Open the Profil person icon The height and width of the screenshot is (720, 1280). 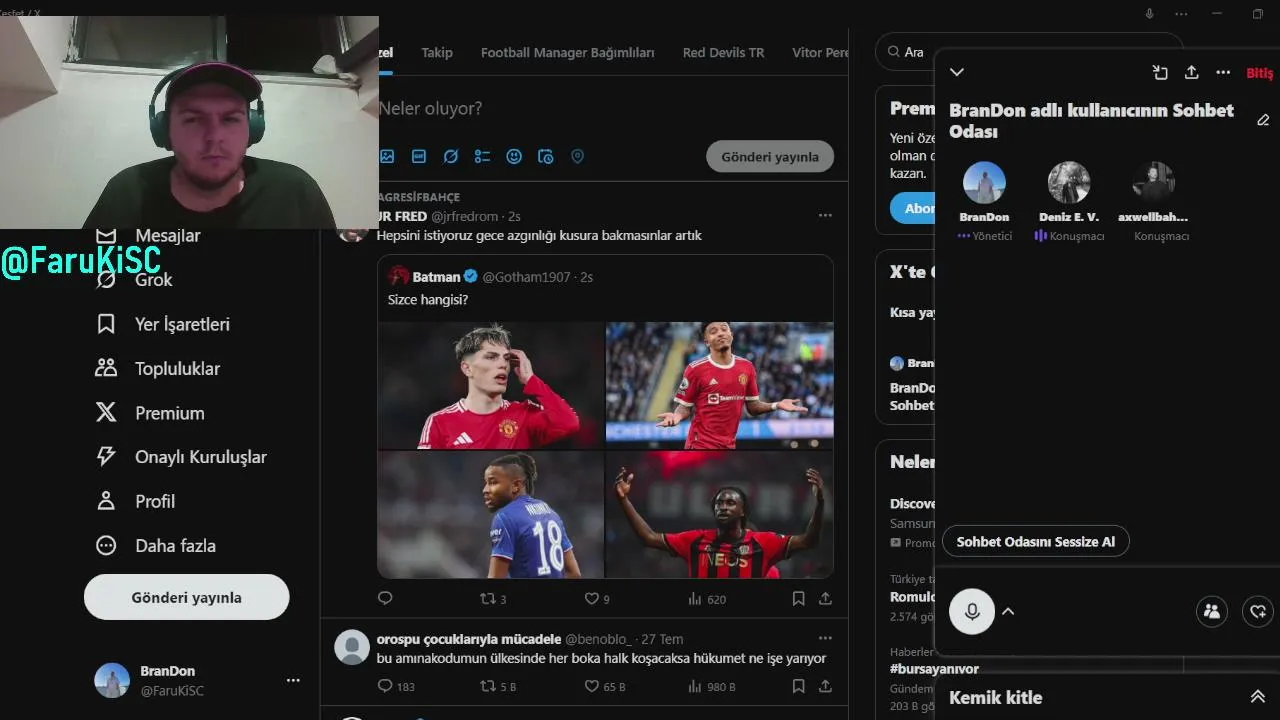point(106,500)
